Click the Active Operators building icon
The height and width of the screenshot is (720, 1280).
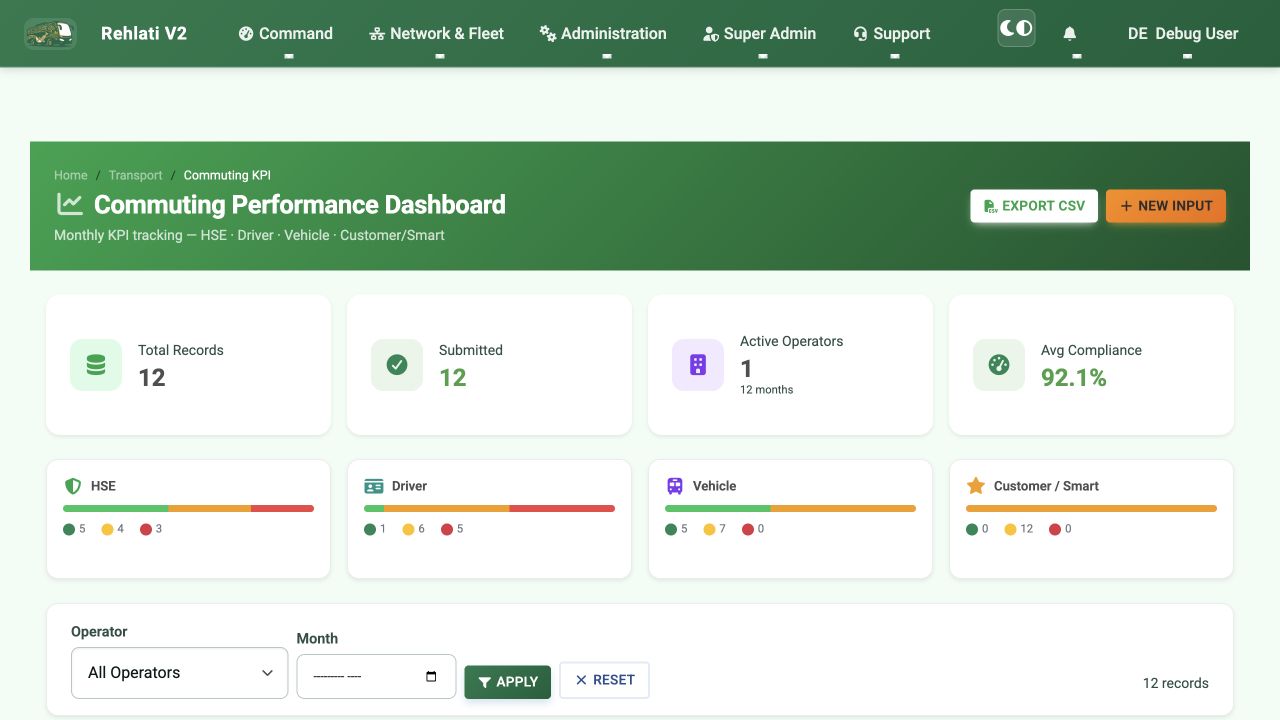[698, 365]
